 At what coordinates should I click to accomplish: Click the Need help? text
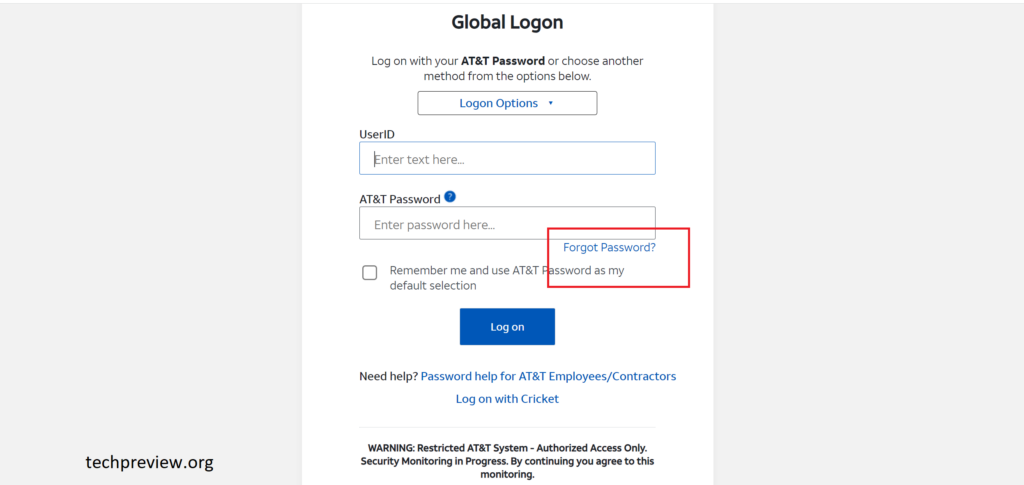(388, 376)
